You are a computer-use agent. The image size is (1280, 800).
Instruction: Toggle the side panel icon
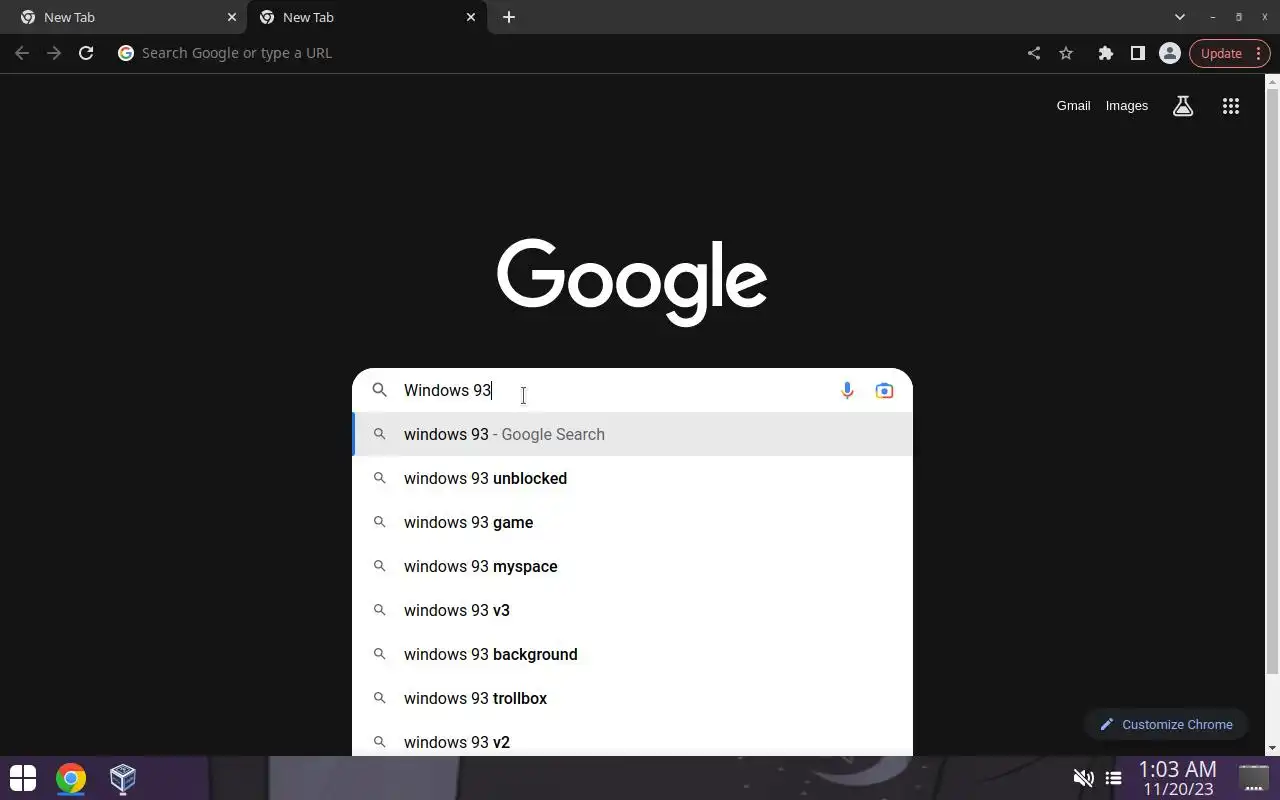(x=1137, y=53)
